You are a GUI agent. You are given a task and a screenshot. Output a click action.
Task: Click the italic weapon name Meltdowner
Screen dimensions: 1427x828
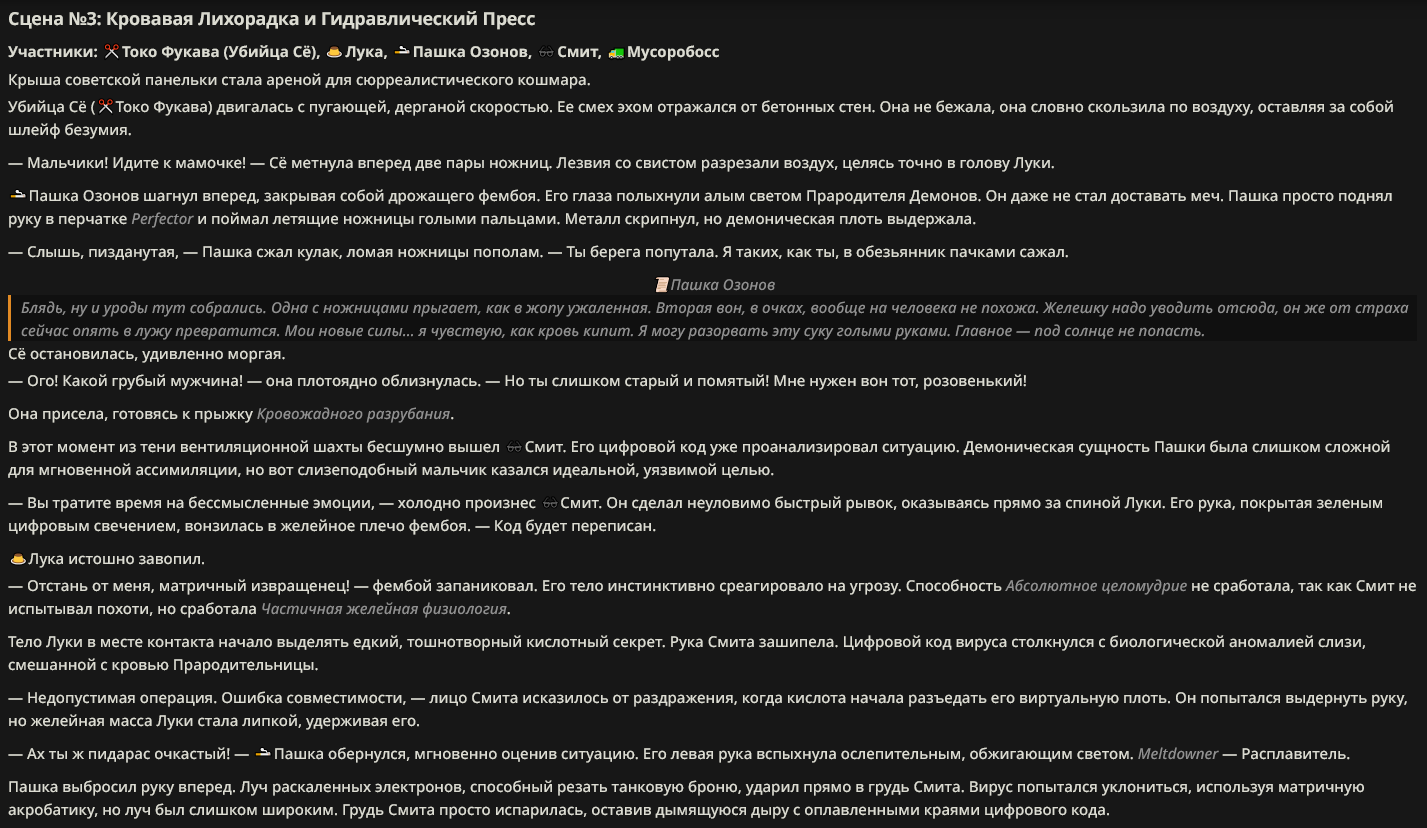[x=1178, y=754]
